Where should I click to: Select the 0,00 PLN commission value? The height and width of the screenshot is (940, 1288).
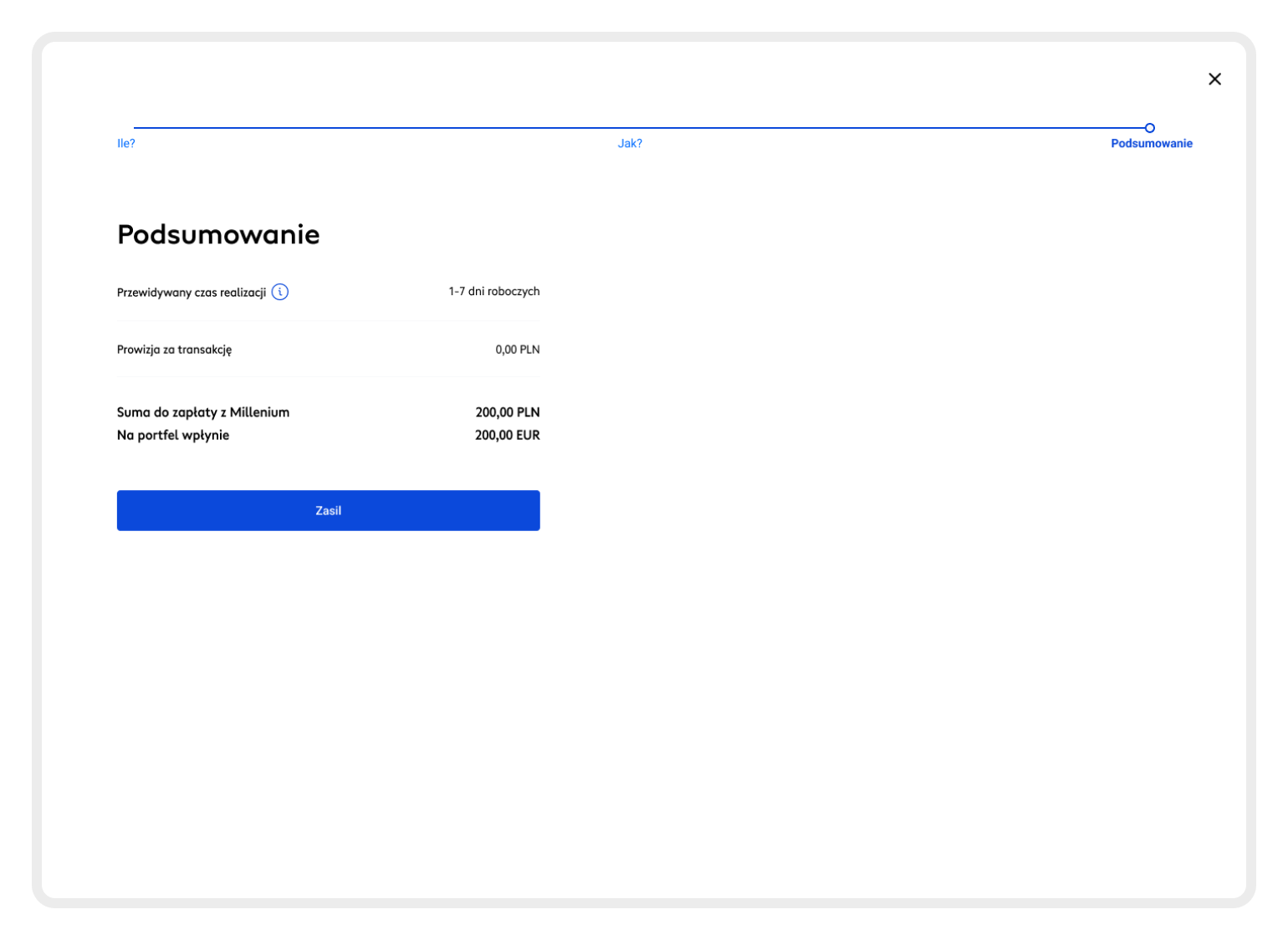coord(517,350)
